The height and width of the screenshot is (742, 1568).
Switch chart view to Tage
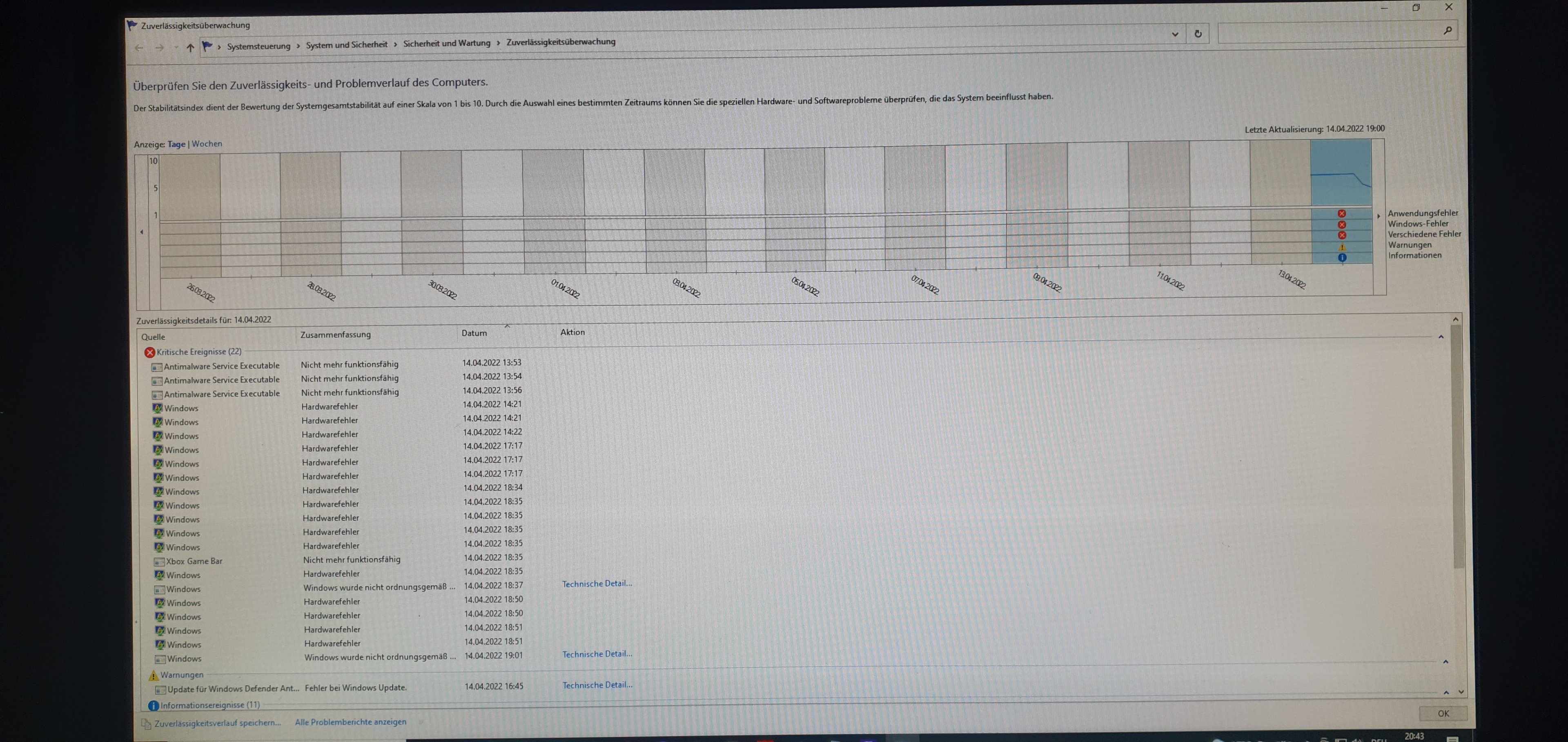(176, 144)
